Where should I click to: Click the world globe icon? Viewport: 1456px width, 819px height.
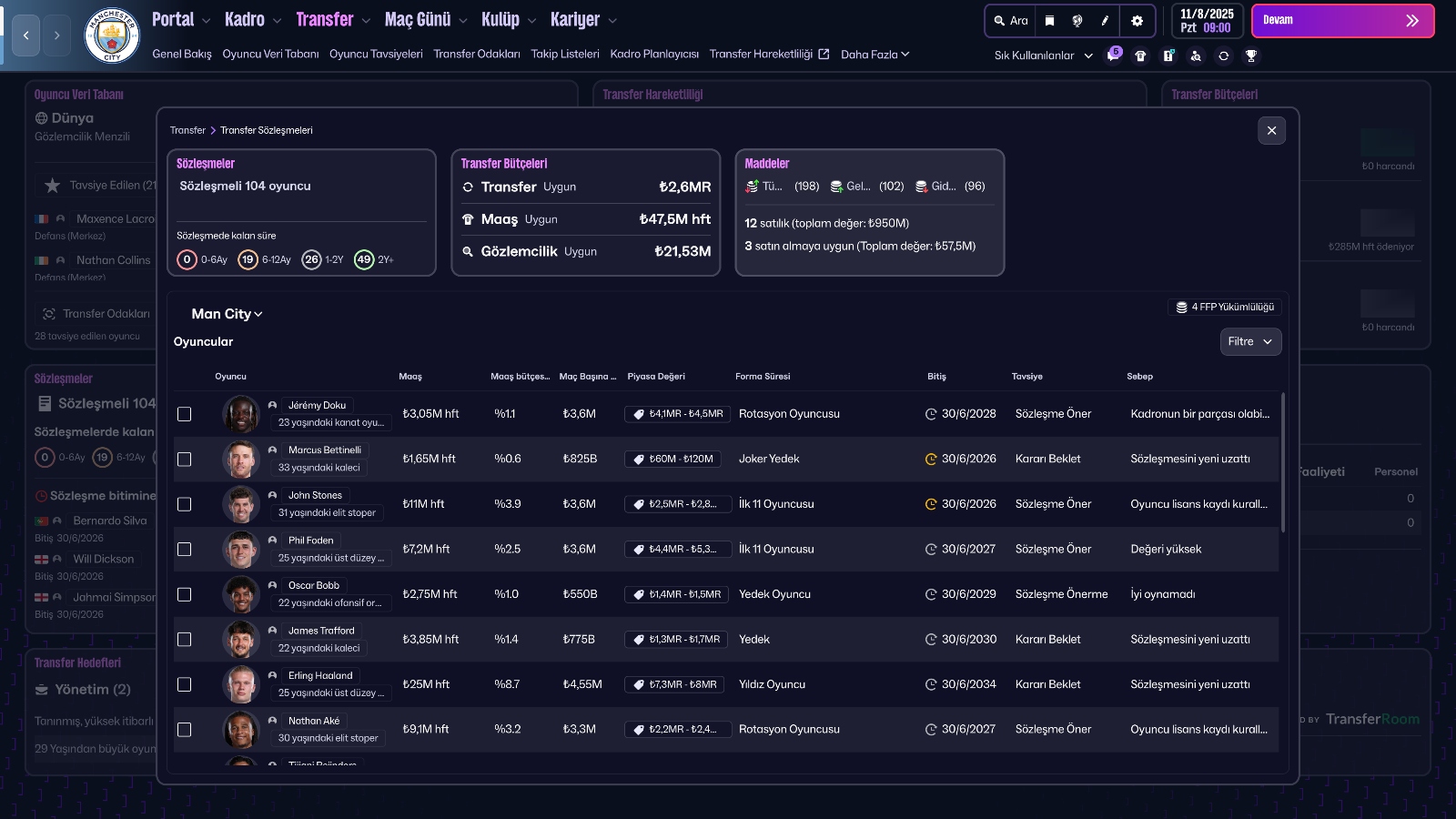click(x=1077, y=20)
